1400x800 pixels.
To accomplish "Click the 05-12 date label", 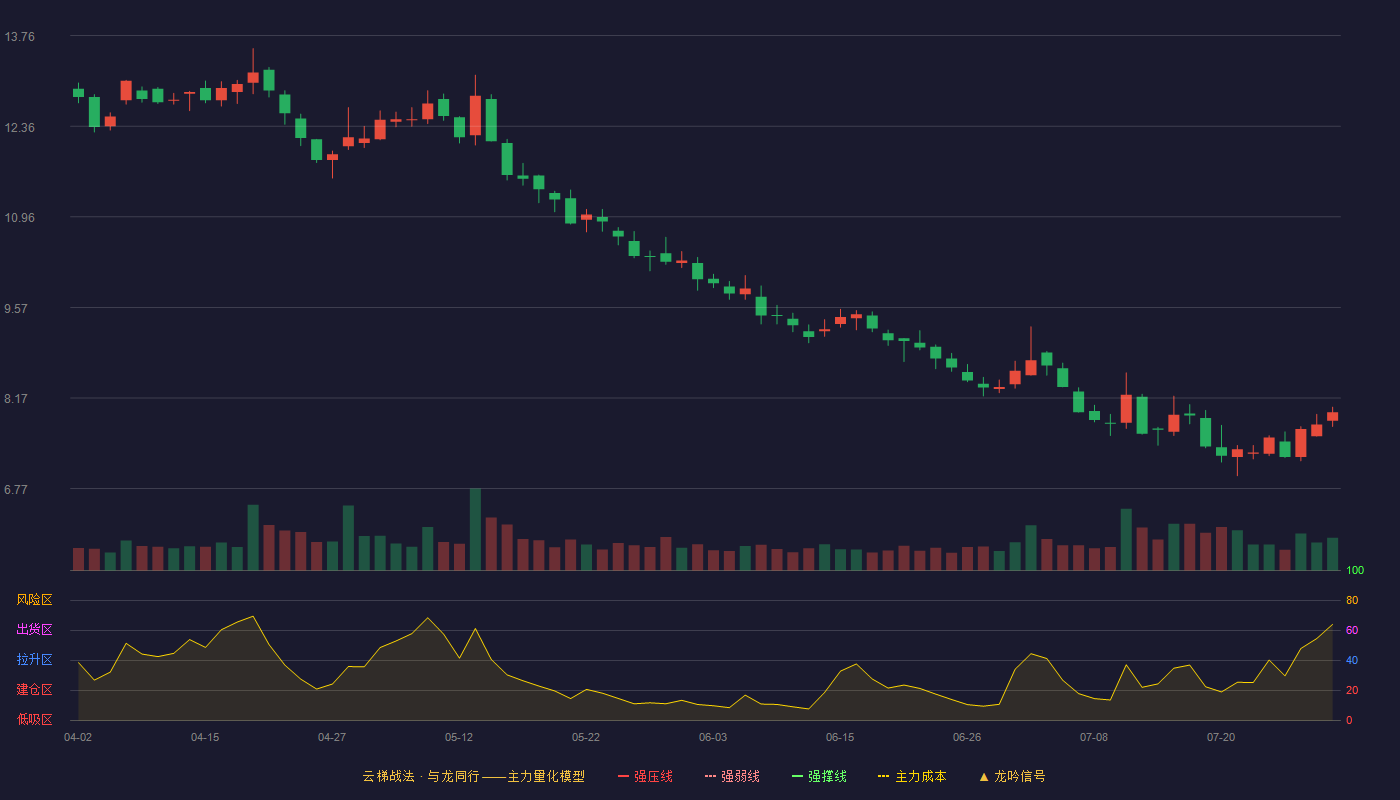I will (x=459, y=737).
